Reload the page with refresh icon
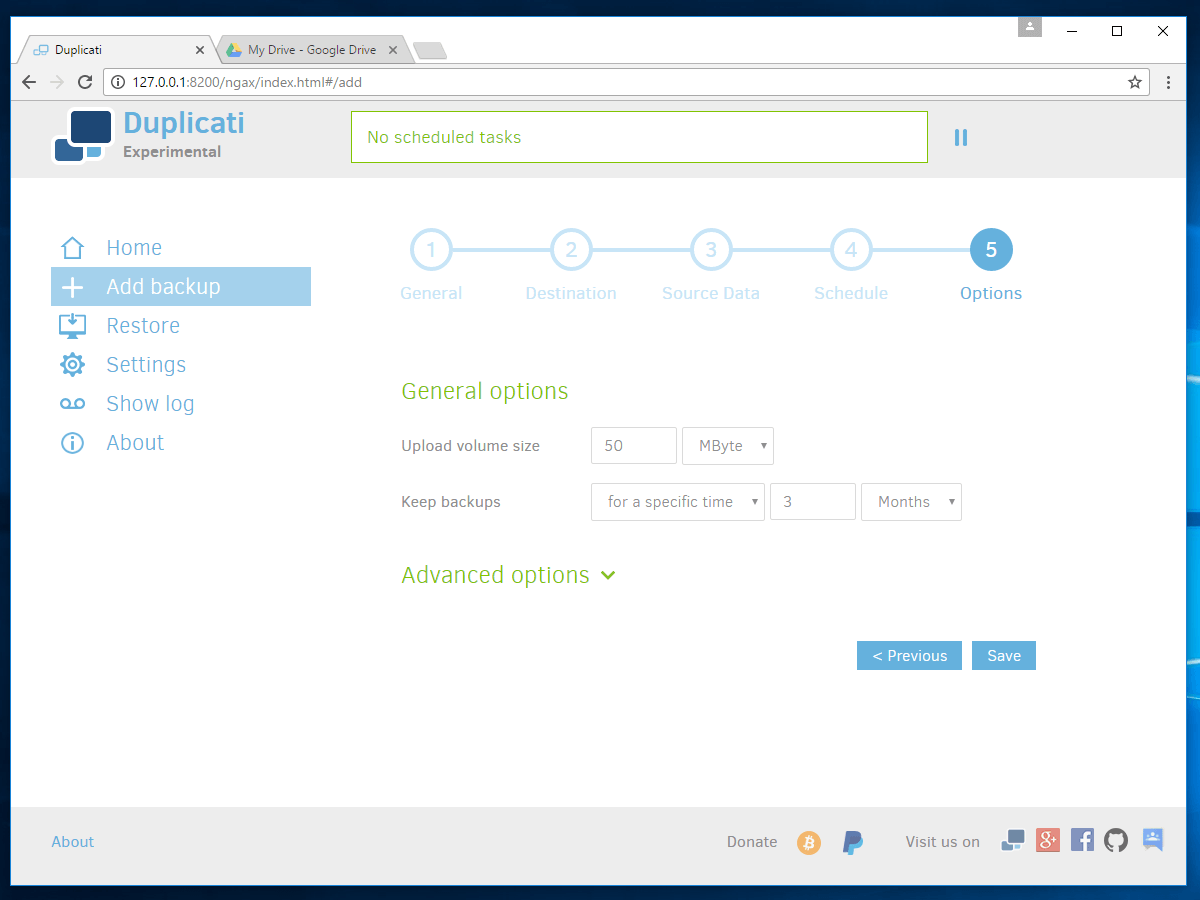Viewport: 1200px width, 900px height. click(85, 82)
